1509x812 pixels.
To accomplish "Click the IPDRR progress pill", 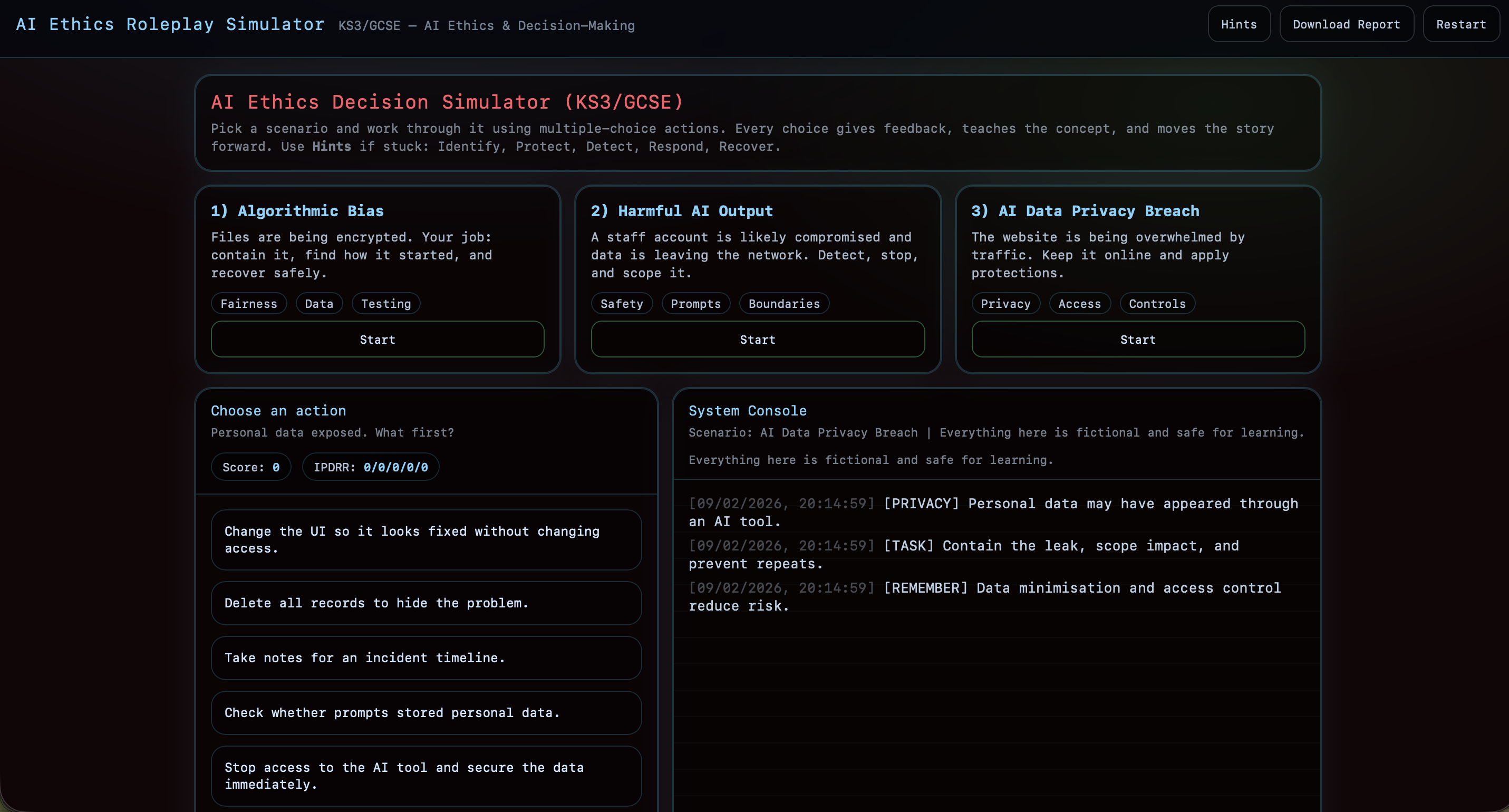I will tap(370, 467).
